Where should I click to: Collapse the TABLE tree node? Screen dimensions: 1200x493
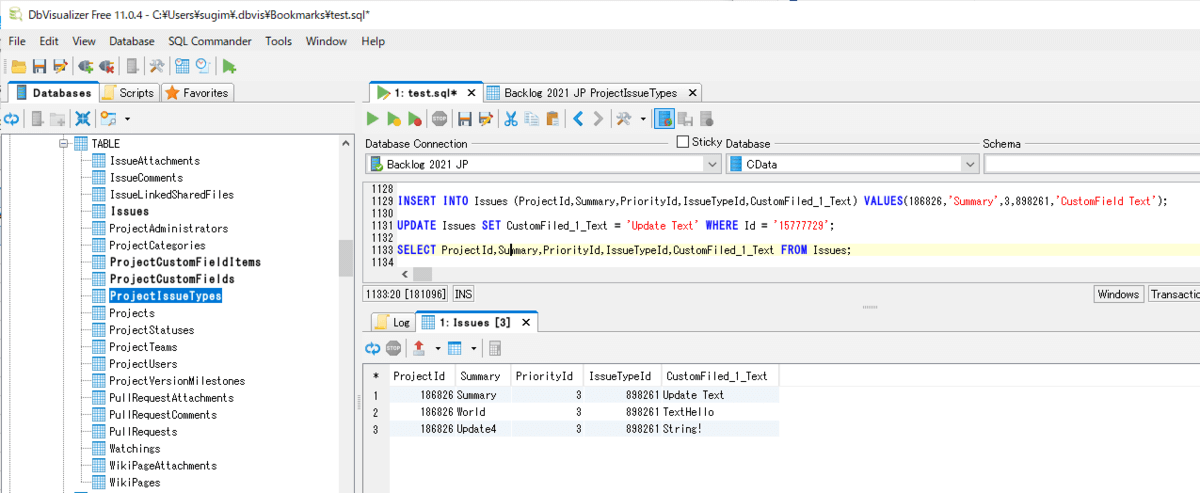click(64, 143)
